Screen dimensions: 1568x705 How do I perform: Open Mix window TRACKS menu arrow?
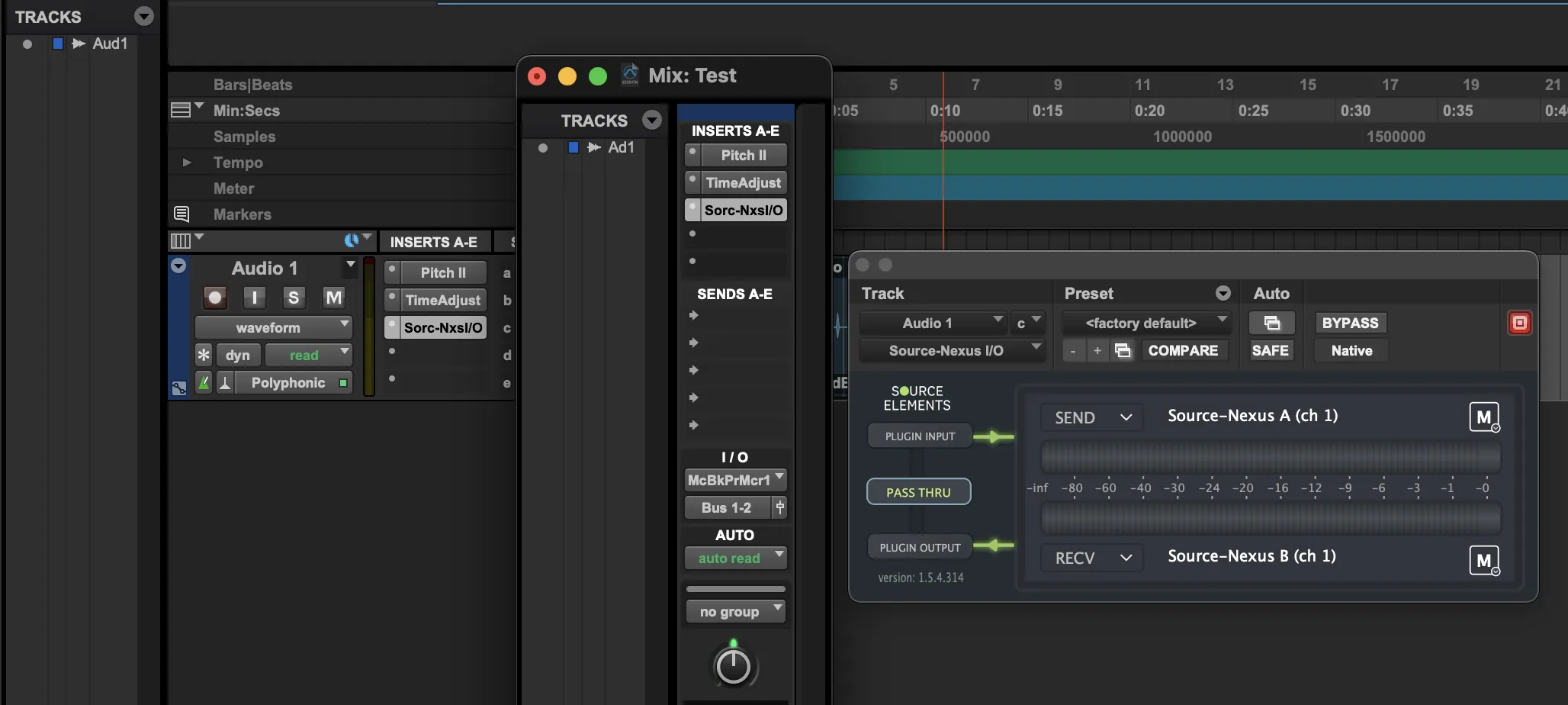651,120
